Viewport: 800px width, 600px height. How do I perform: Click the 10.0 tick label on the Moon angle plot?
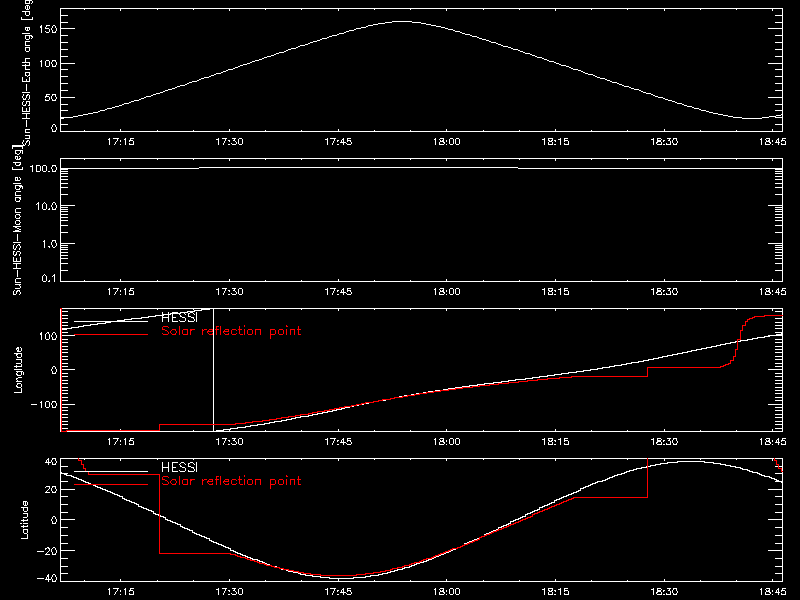click(x=46, y=206)
